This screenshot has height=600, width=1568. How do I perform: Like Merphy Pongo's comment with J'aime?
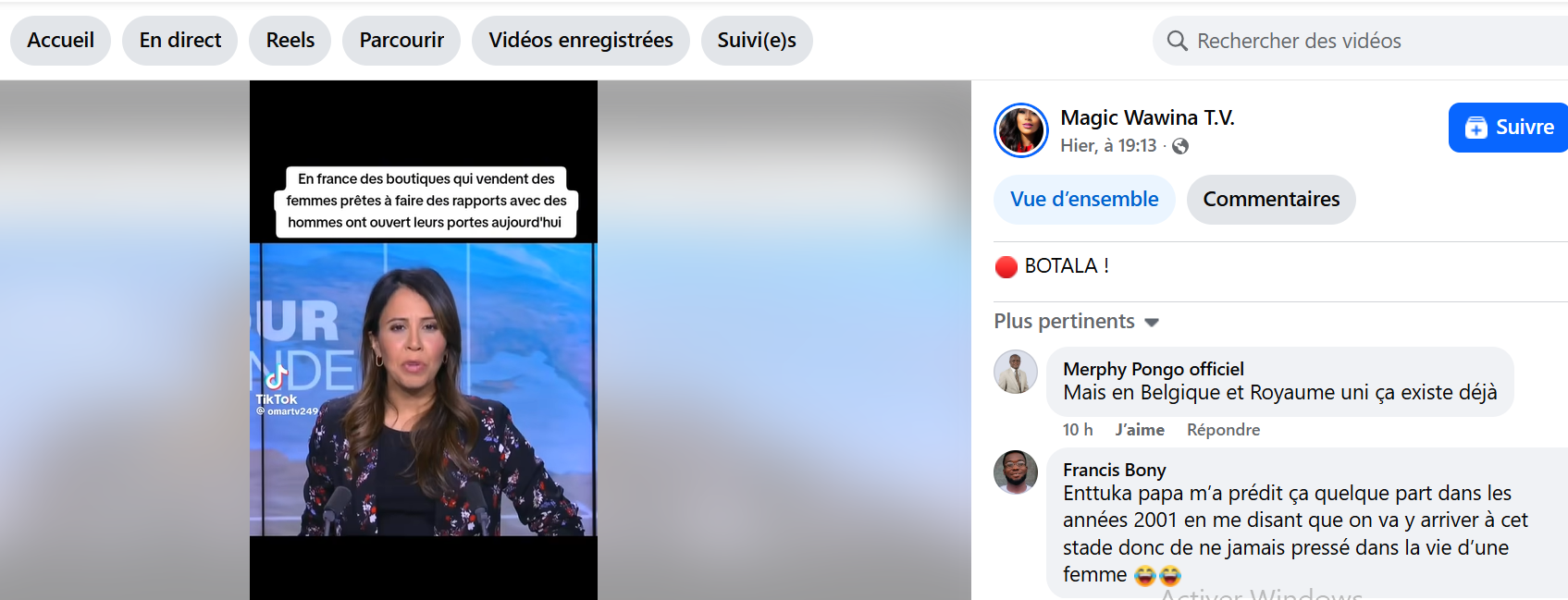pos(1139,430)
